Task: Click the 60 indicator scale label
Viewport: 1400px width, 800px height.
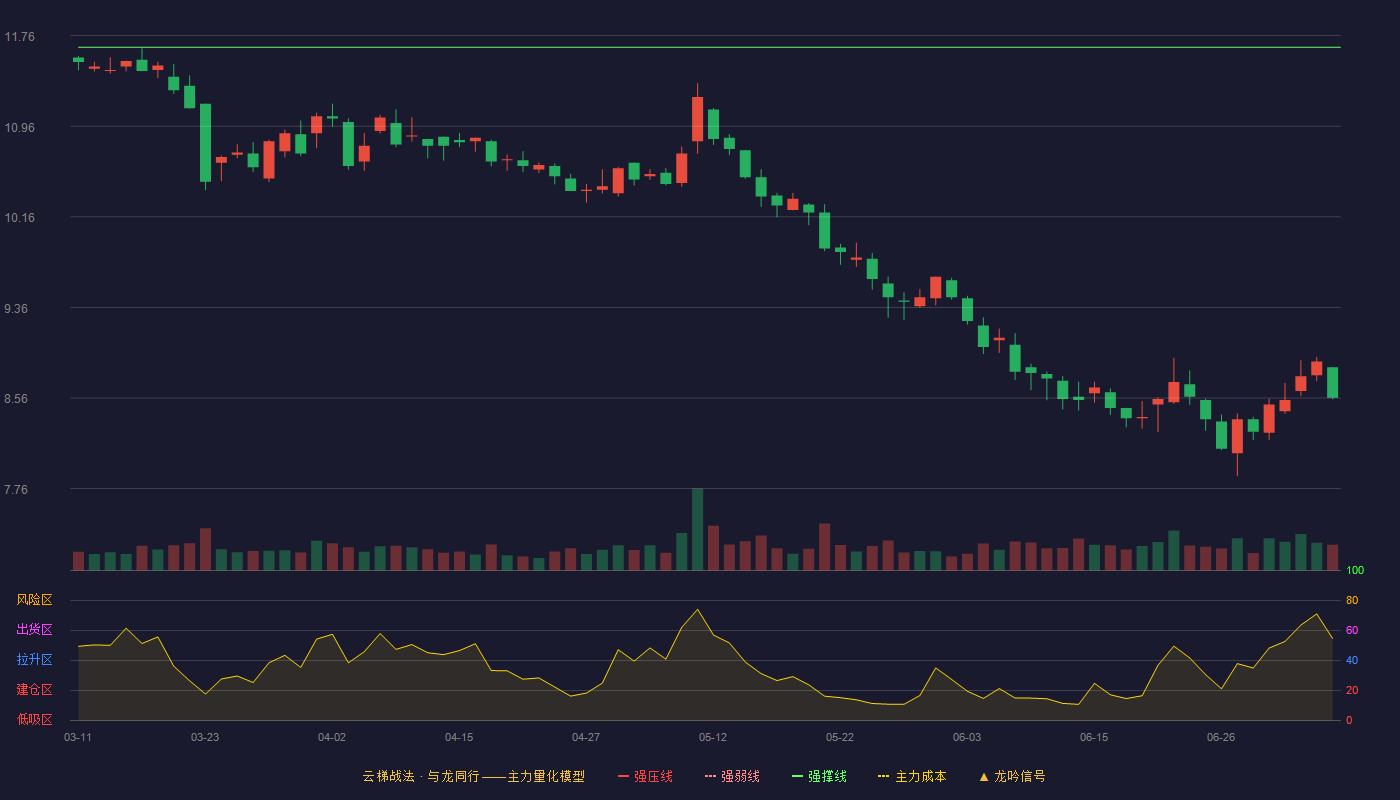Action: [x=1352, y=630]
